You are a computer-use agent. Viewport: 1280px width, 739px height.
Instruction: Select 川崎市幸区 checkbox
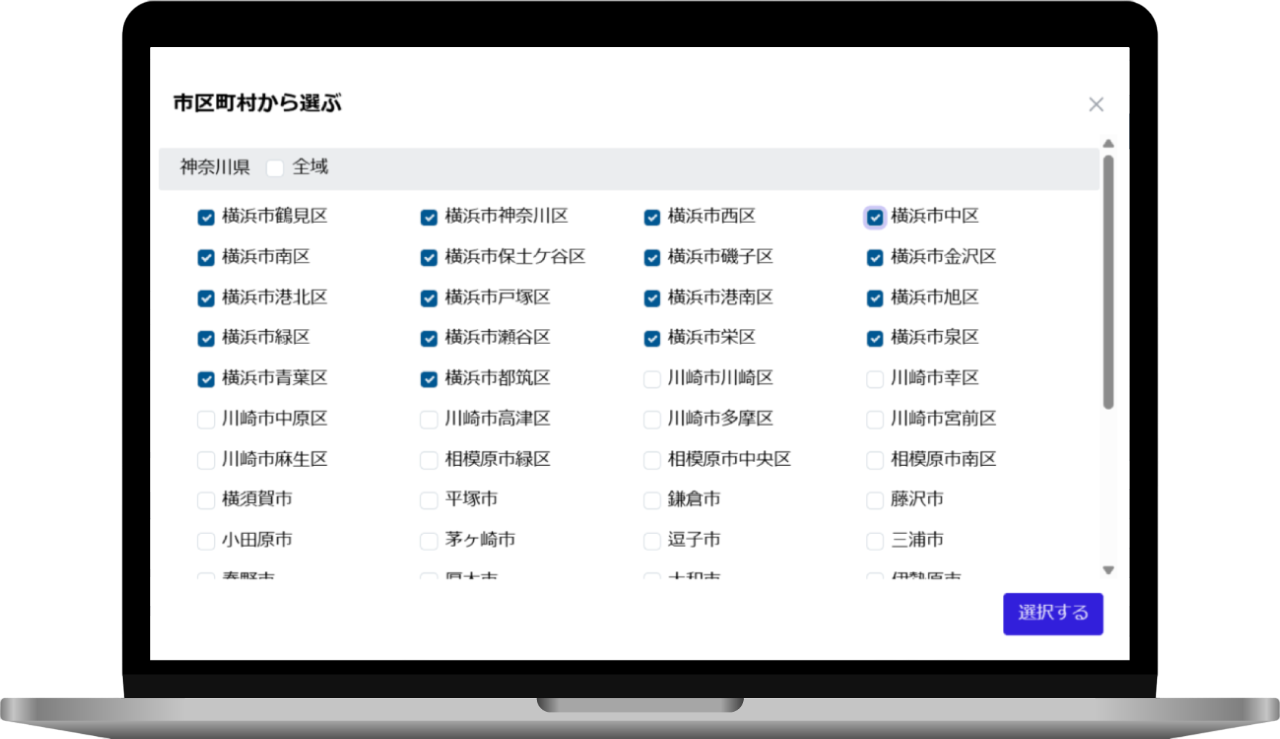pyautogui.click(x=875, y=379)
